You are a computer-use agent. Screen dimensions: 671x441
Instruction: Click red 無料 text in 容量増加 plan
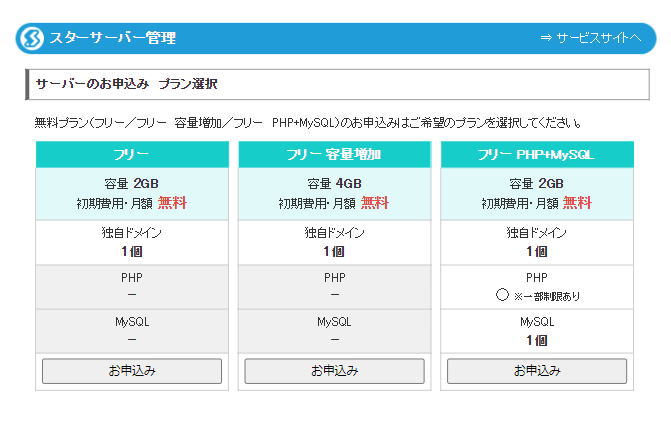click(375, 203)
